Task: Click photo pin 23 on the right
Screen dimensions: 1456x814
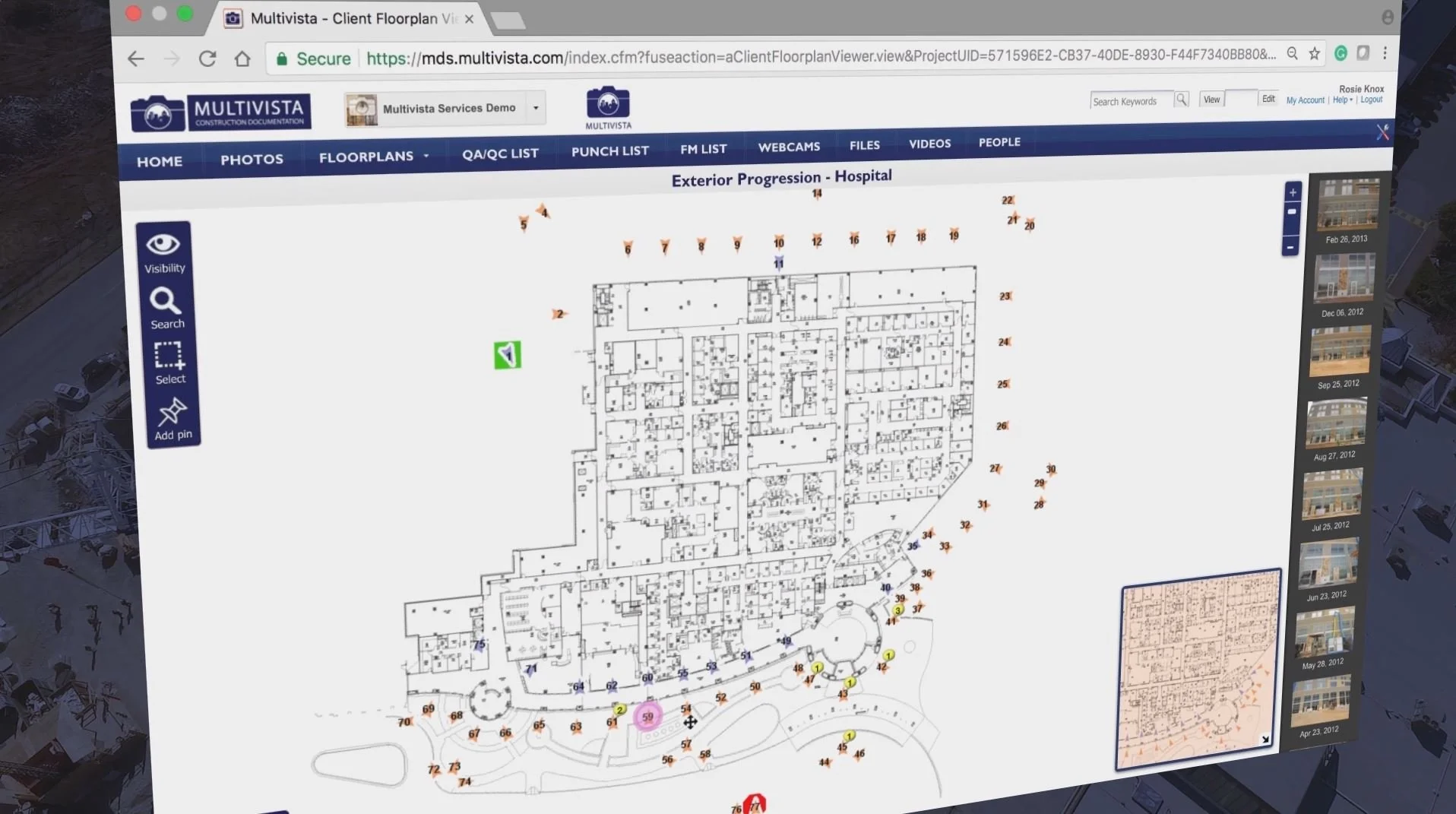Action: coord(1005,296)
